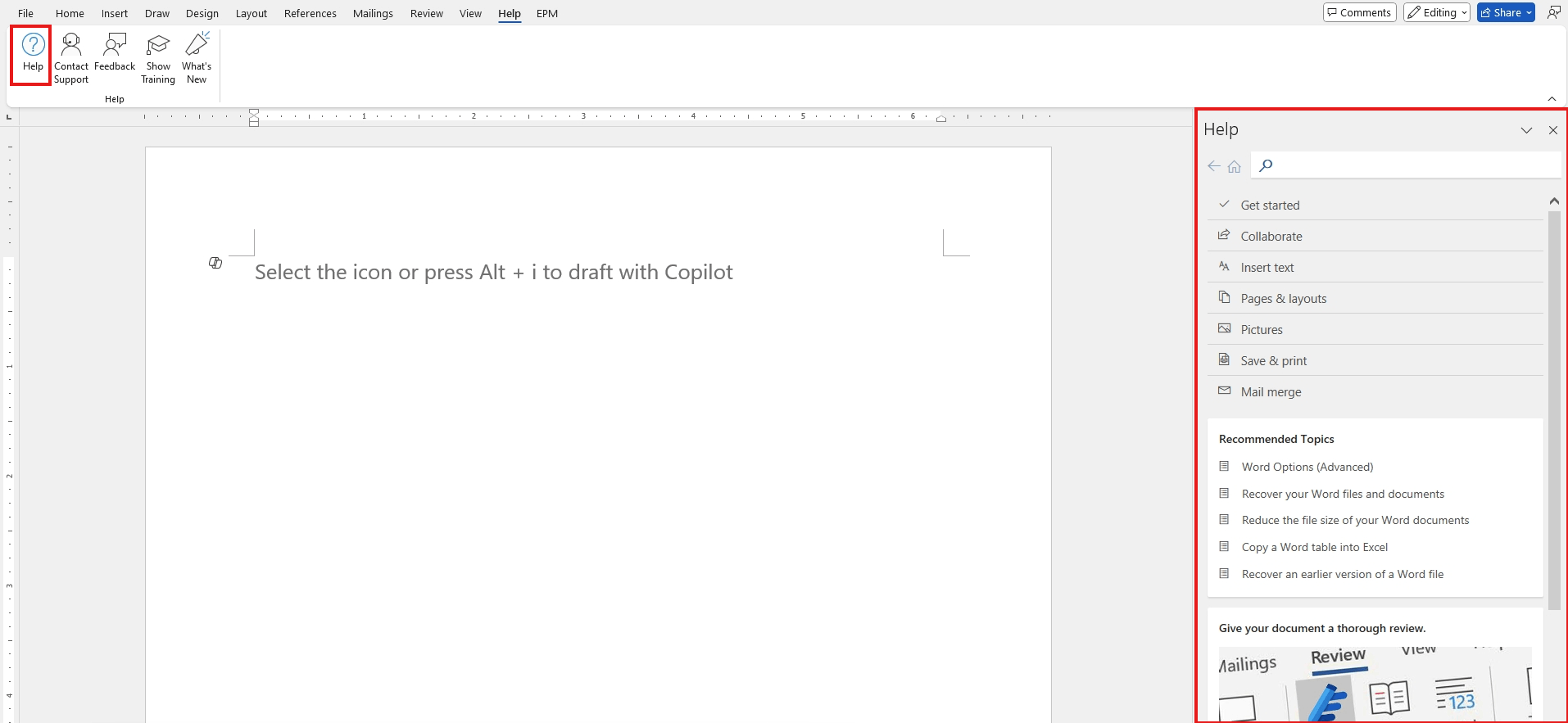The width and height of the screenshot is (1568, 723).
Task: Open the Feedback tool
Action: (x=115, y=52)
